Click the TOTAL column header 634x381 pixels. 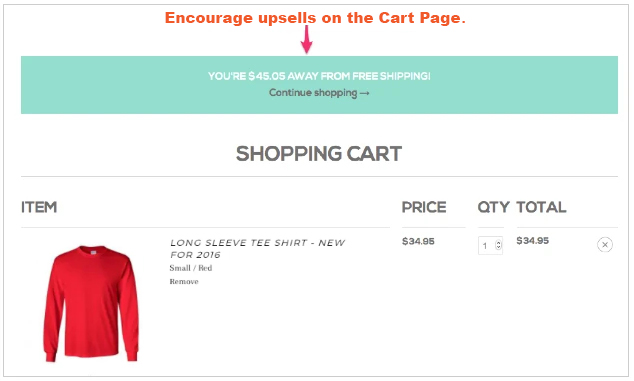click(541, 207)
